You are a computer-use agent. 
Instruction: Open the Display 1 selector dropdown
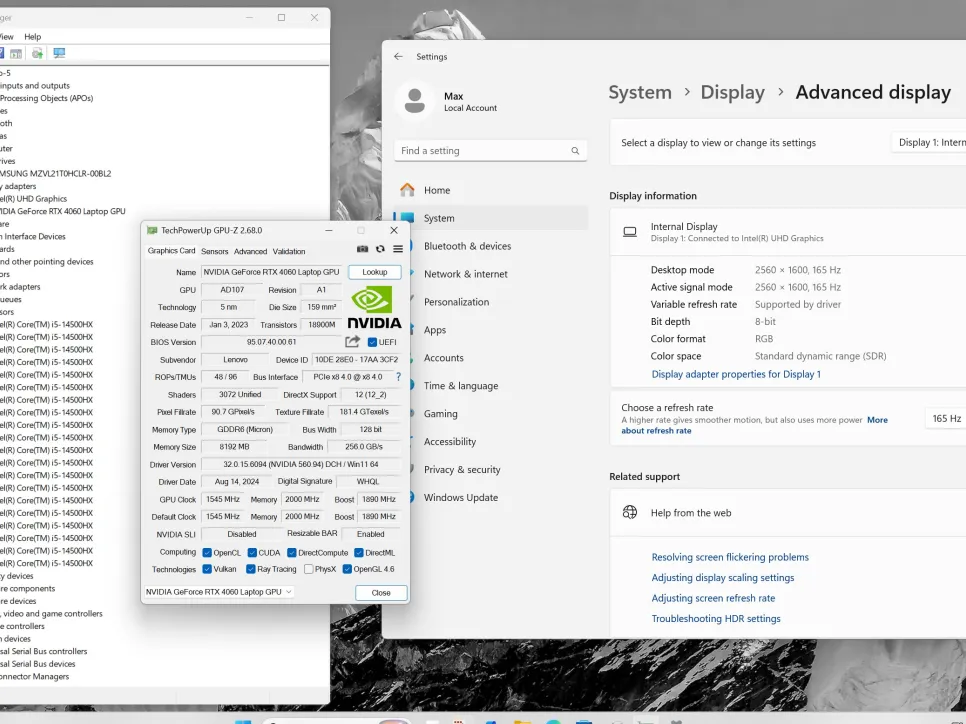(x=930, y=143)
